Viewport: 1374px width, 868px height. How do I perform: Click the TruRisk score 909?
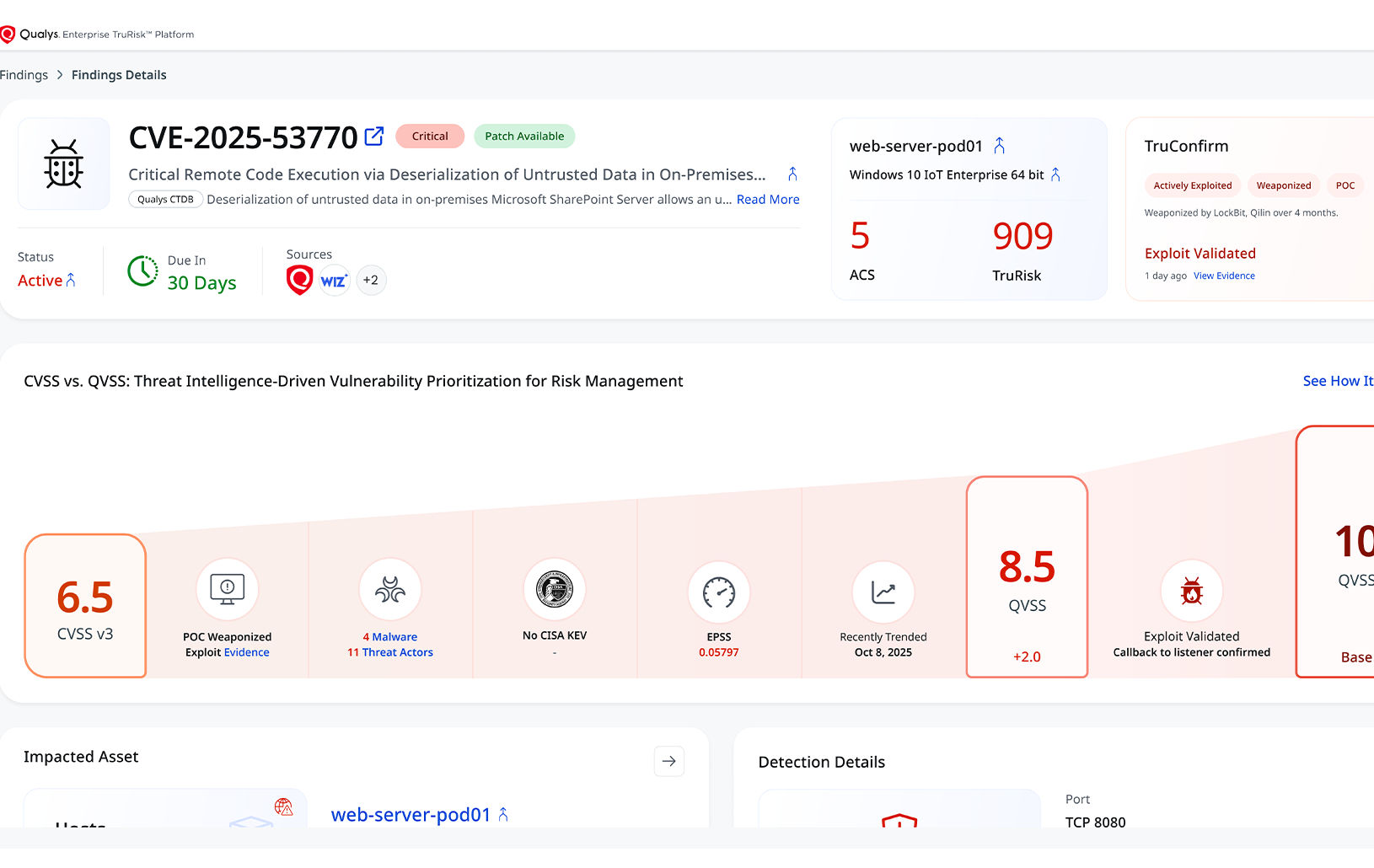click(1022, 236)
